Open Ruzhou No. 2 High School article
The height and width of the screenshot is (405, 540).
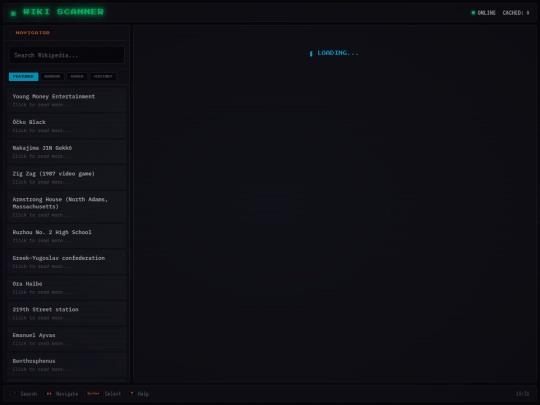coord(67,236)
